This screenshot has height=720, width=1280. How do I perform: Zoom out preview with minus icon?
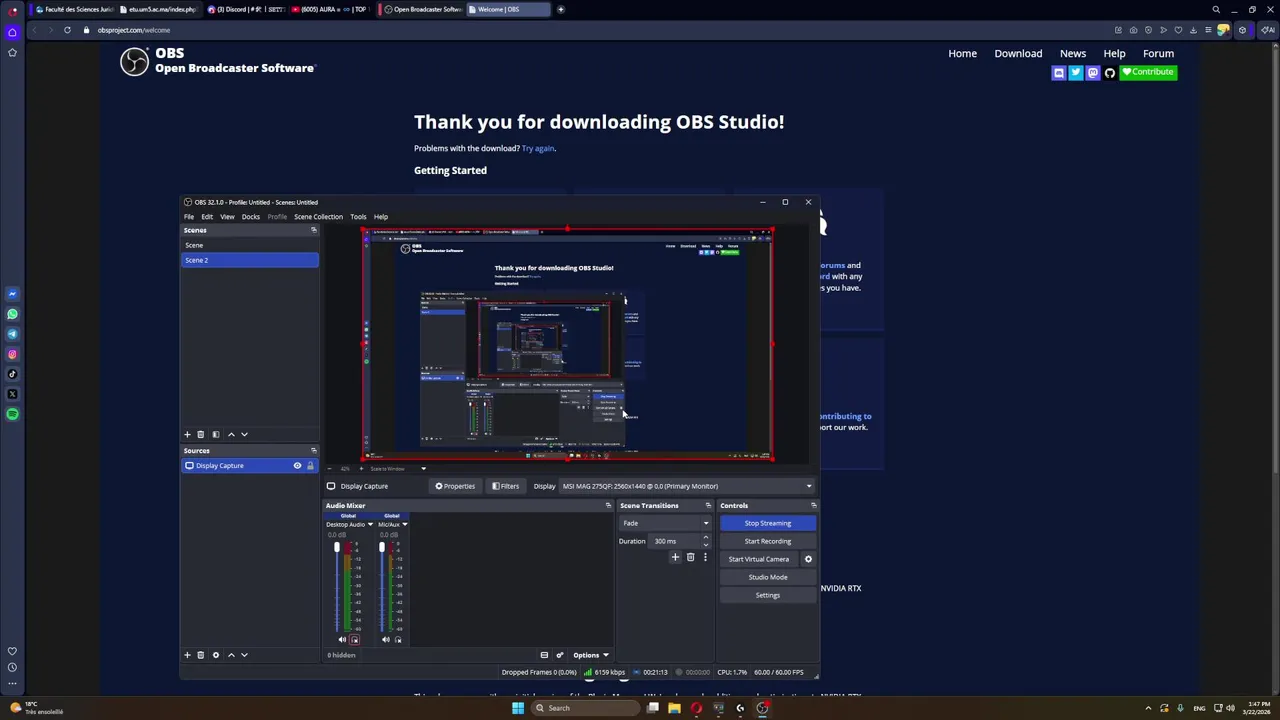pyautogui.click(x=329, y=469)
